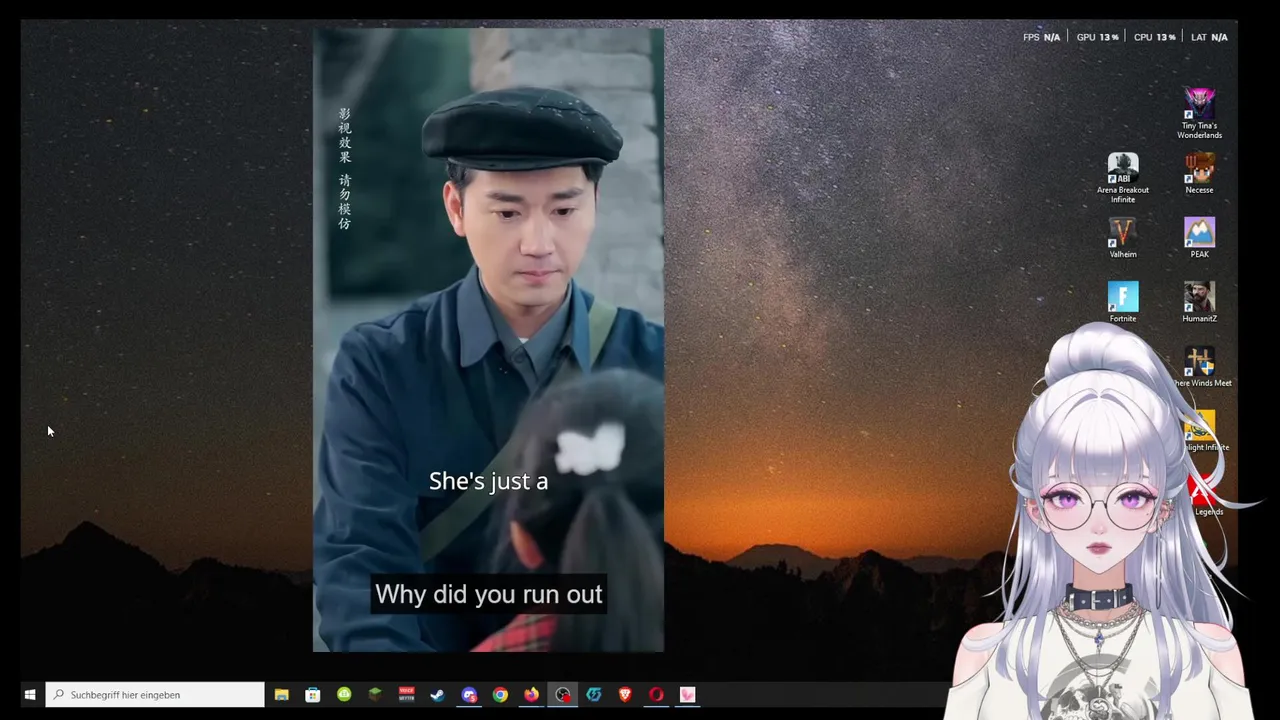
Task: Open Microsoft Store from the taskbar
Action: tap(313, 694)
